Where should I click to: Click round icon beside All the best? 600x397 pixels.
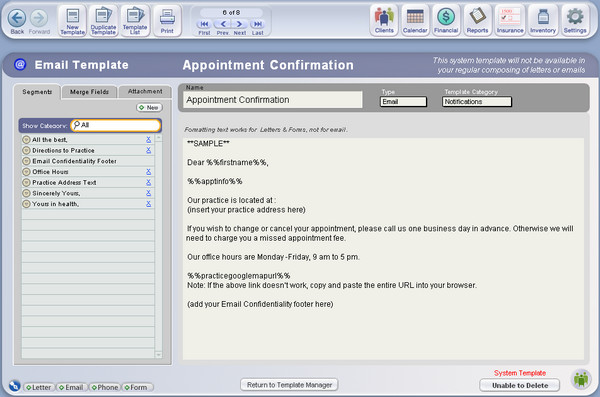point(26,140)
